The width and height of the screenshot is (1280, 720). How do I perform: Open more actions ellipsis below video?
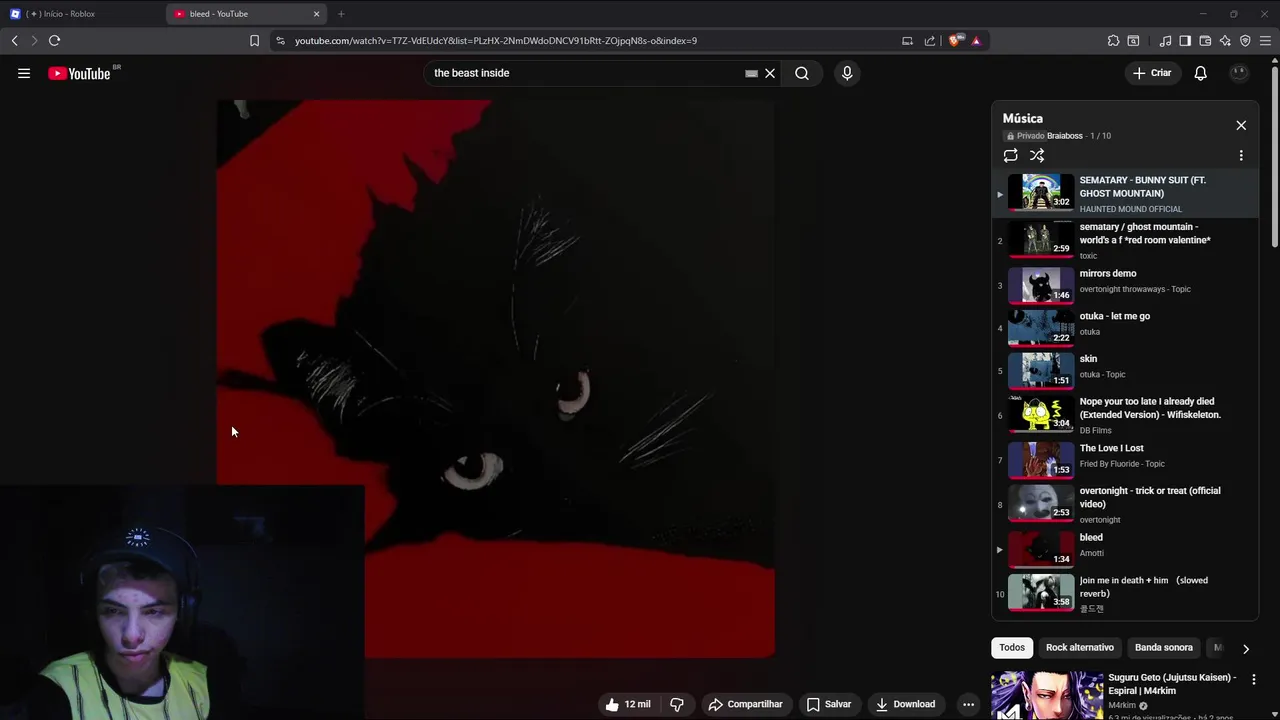[968, 704]
